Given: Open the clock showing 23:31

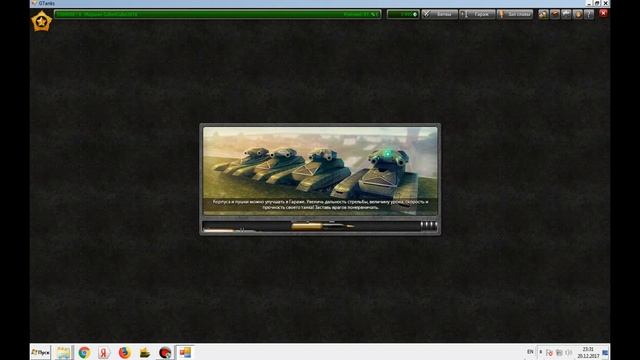Looking at the screenshot, I should click(x=588, y=353).
